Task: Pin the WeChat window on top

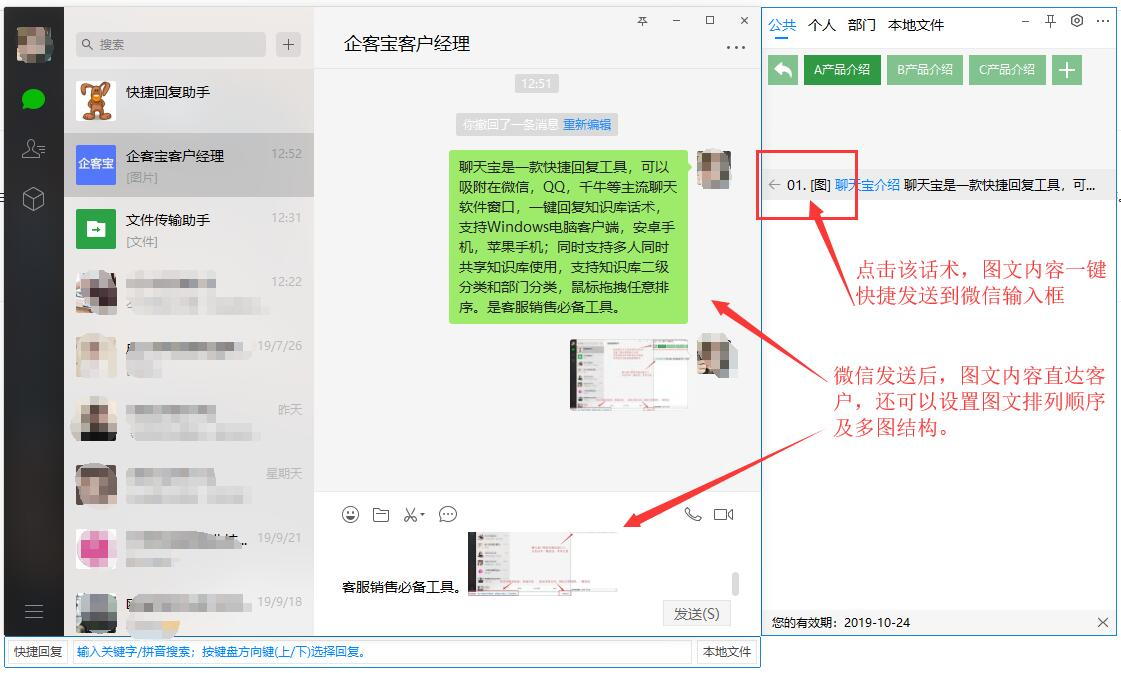Action: pyautogui.click(x=642, y=21)
